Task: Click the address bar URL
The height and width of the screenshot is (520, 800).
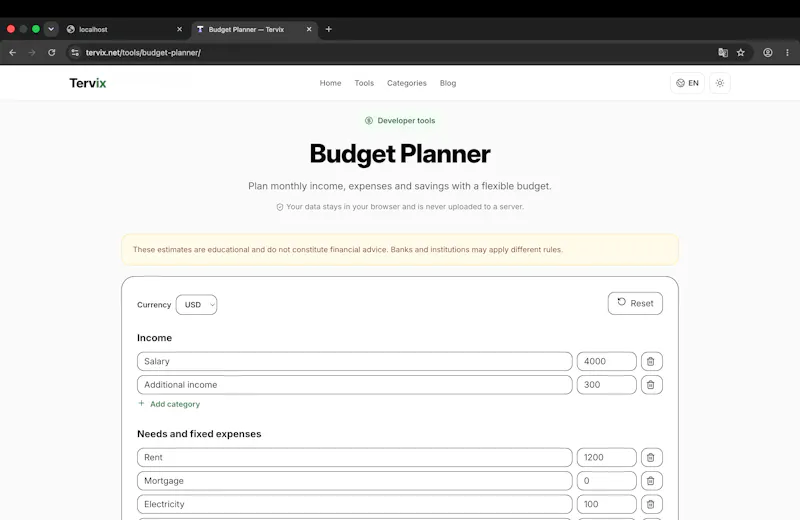Action: click(143, 53)
